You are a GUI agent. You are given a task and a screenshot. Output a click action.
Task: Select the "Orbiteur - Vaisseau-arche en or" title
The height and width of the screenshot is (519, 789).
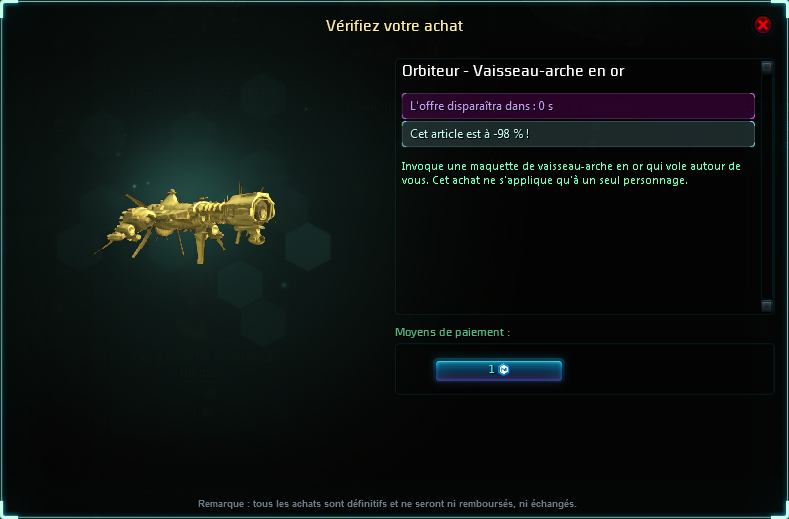(x=513, y=71)
